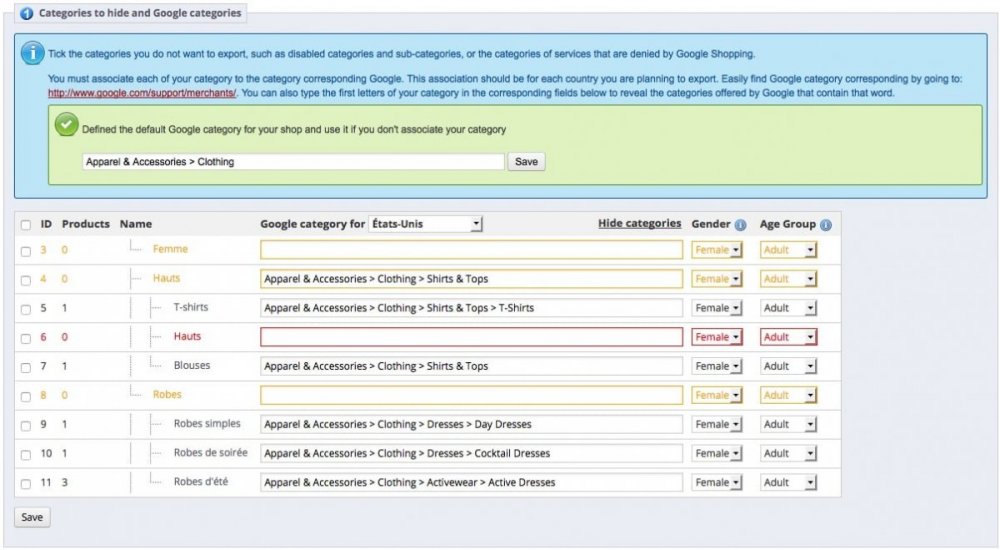
Task: Open the États-Unis country dropdown
Action: pyautogui.click(x=426, y=224)
